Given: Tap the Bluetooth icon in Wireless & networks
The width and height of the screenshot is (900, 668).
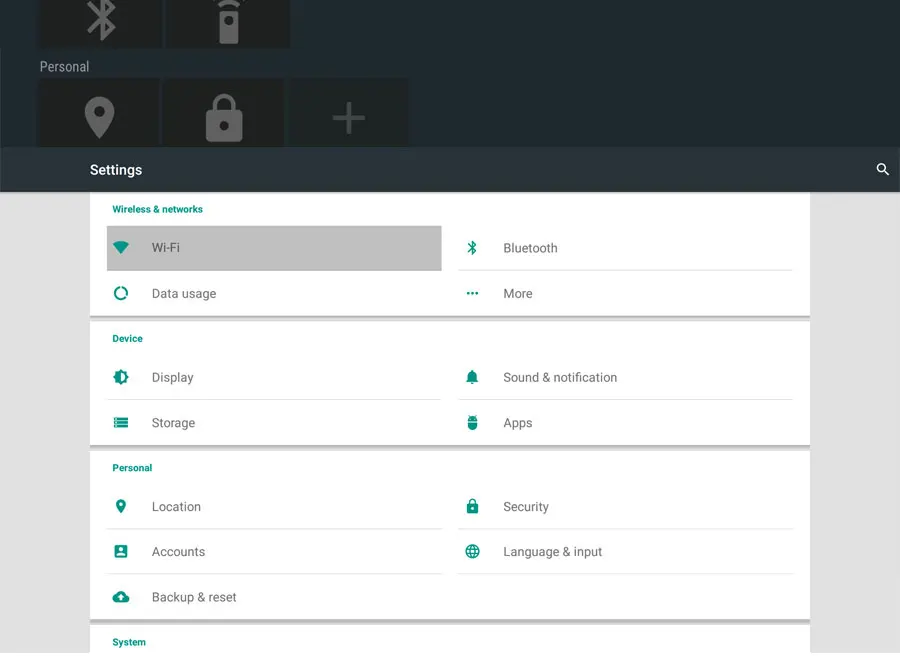Looking at the screenshot, I should (472, 248).
